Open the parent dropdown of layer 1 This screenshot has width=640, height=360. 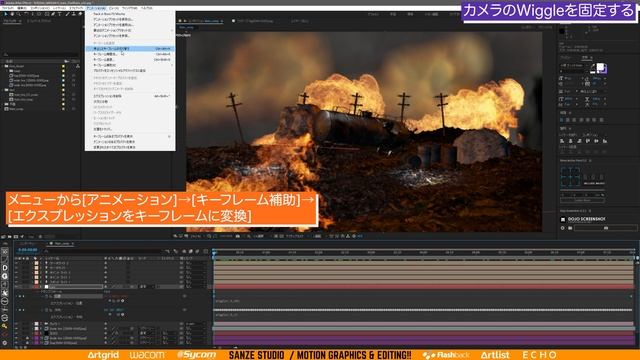click(x=197, y=263)
